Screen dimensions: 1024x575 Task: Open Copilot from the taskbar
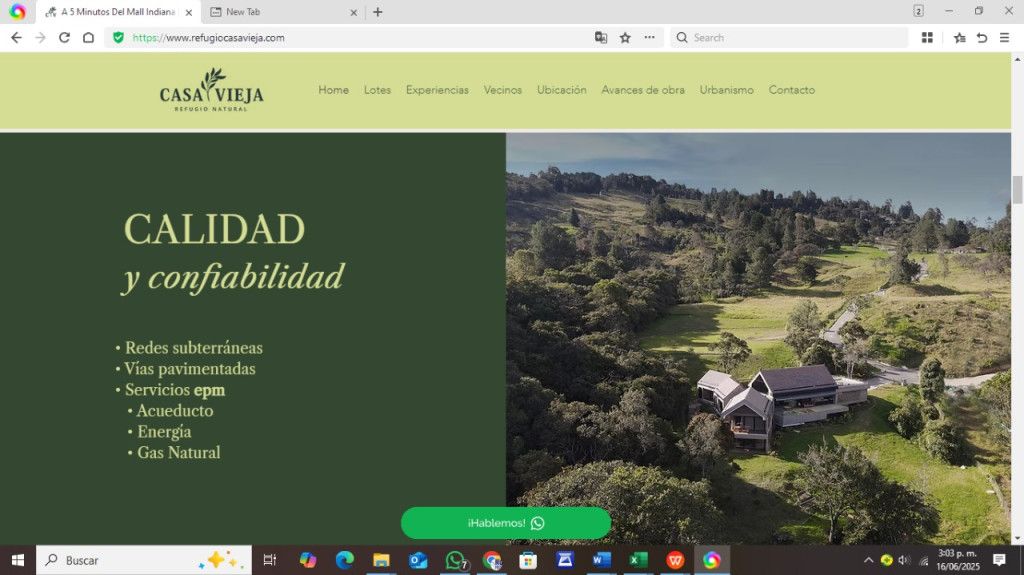click(308, 560)
